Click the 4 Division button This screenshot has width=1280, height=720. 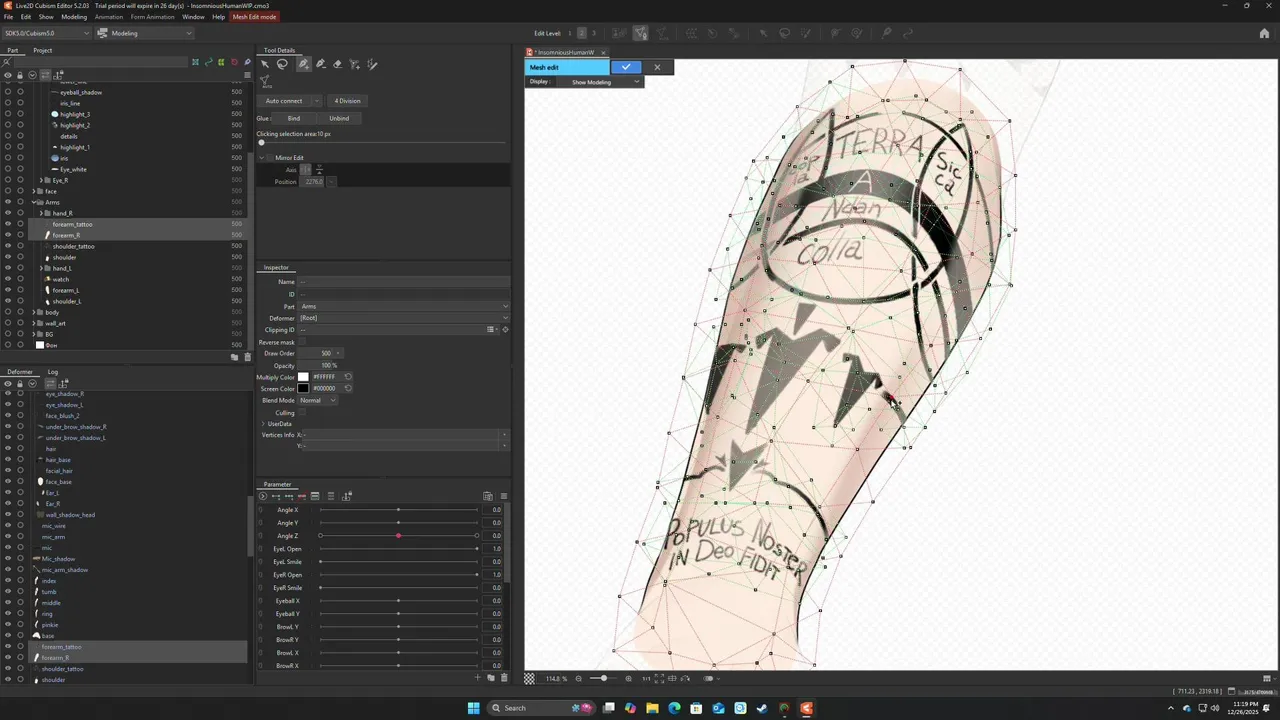coord(348,101)
